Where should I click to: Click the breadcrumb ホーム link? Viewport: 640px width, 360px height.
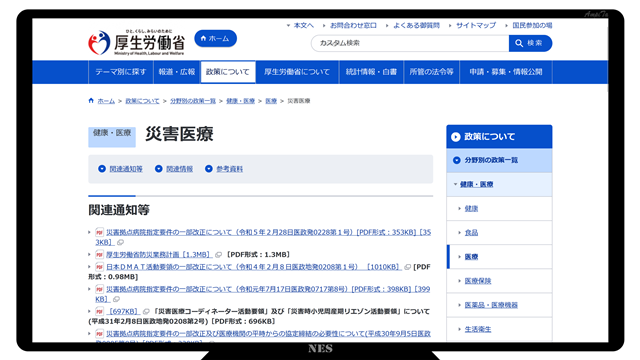click(106, 101)
